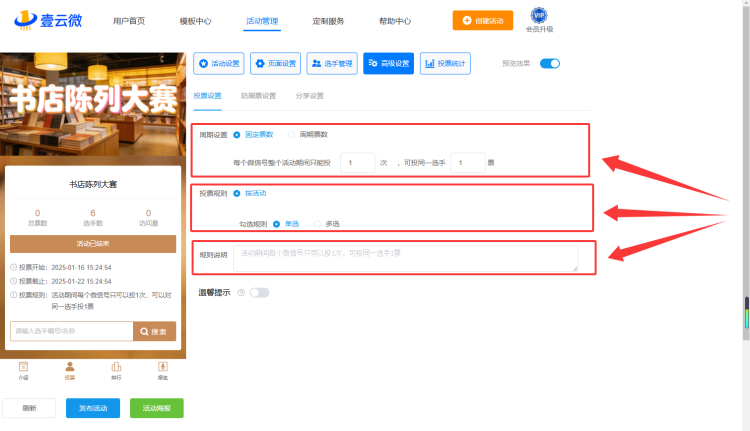Open 投票统计 chart toolbar button
Viewport: 750px width, 431px height.
pyautogui.click(x=445, y=63)
